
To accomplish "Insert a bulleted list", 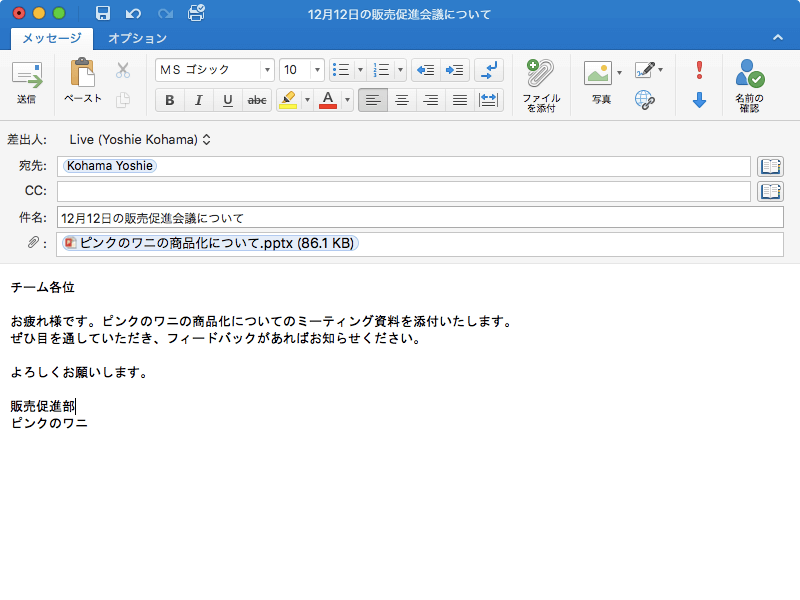I will (341, 70).
